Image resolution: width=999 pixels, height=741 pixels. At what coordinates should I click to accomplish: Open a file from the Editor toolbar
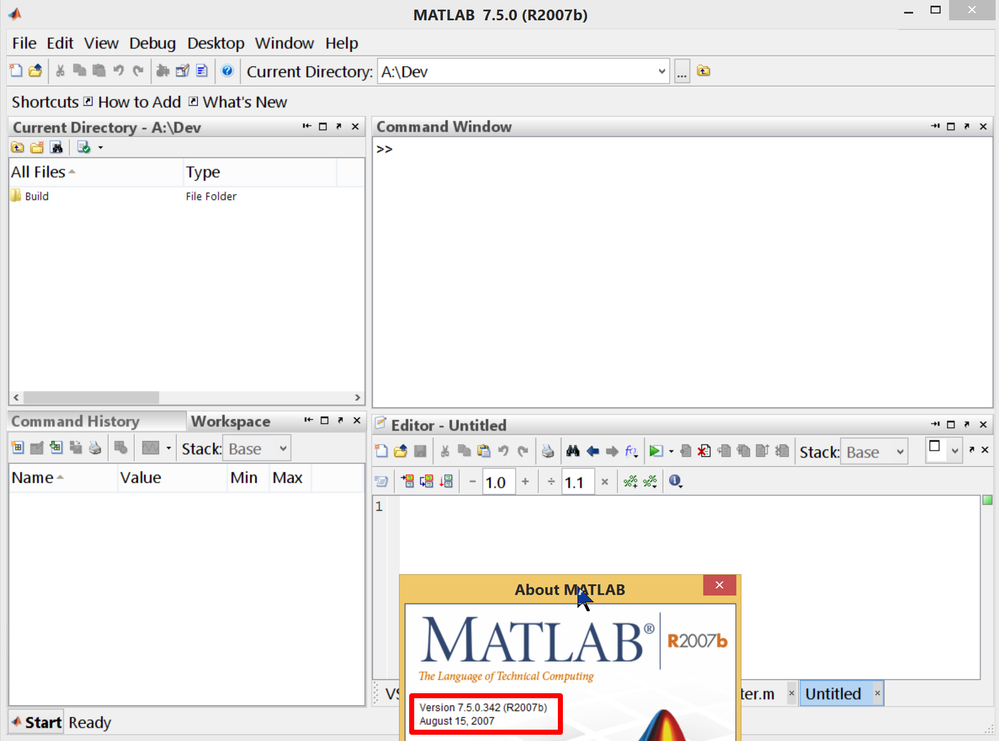(400, 451)
